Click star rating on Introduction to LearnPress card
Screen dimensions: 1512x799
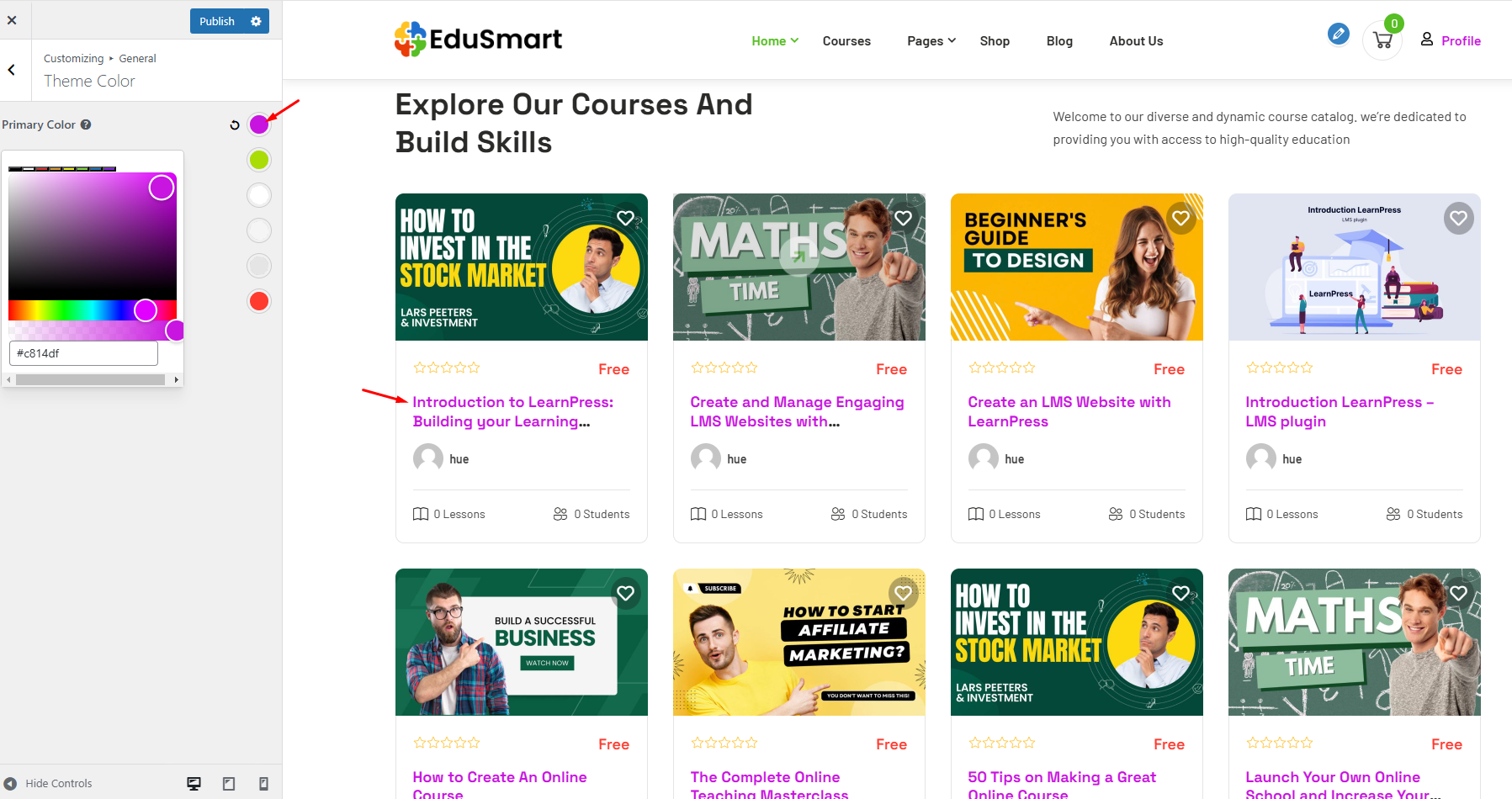click(447, 368)
